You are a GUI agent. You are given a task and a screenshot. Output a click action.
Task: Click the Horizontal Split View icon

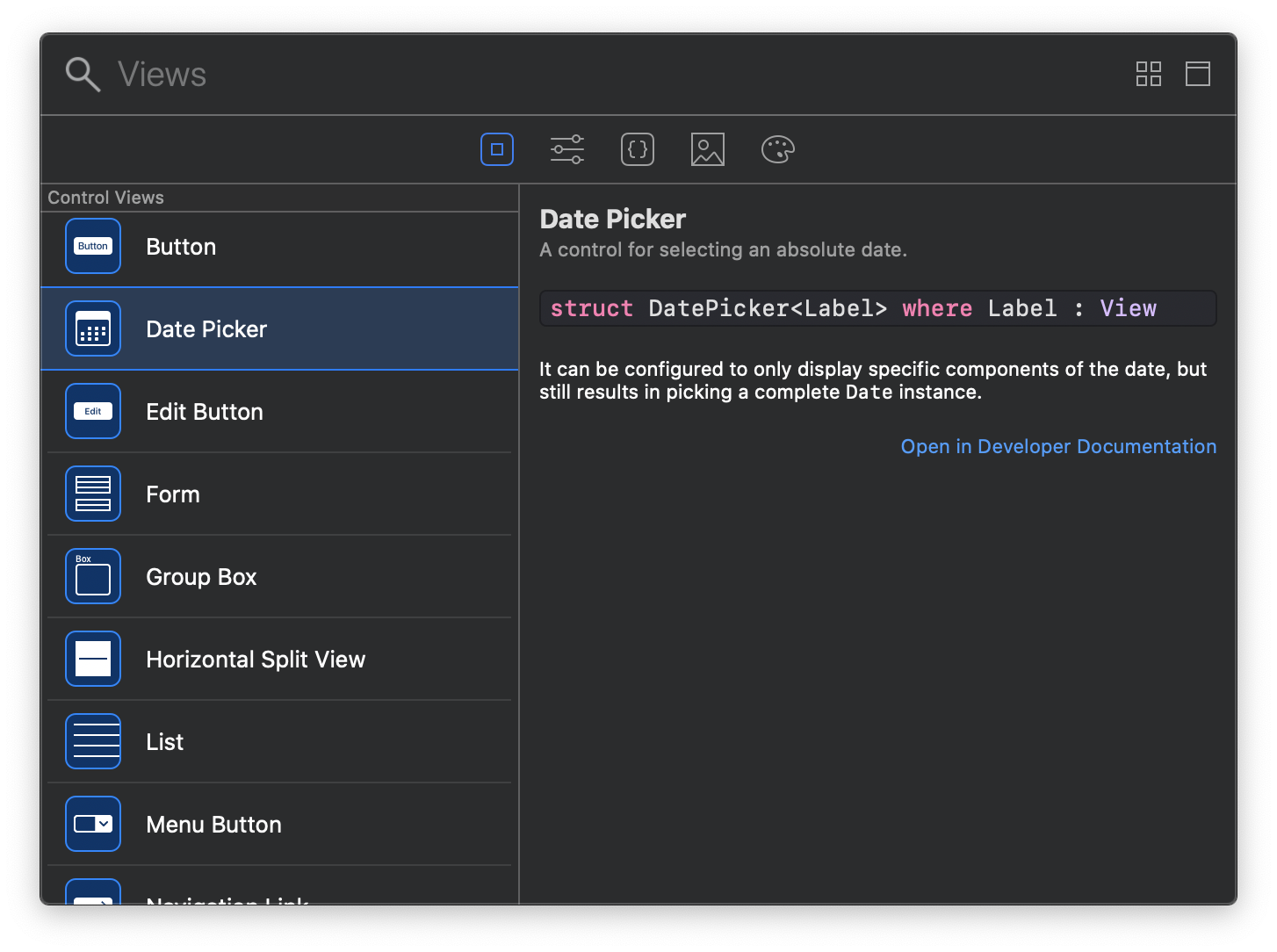pyautogui.click(x=93, y=660)
